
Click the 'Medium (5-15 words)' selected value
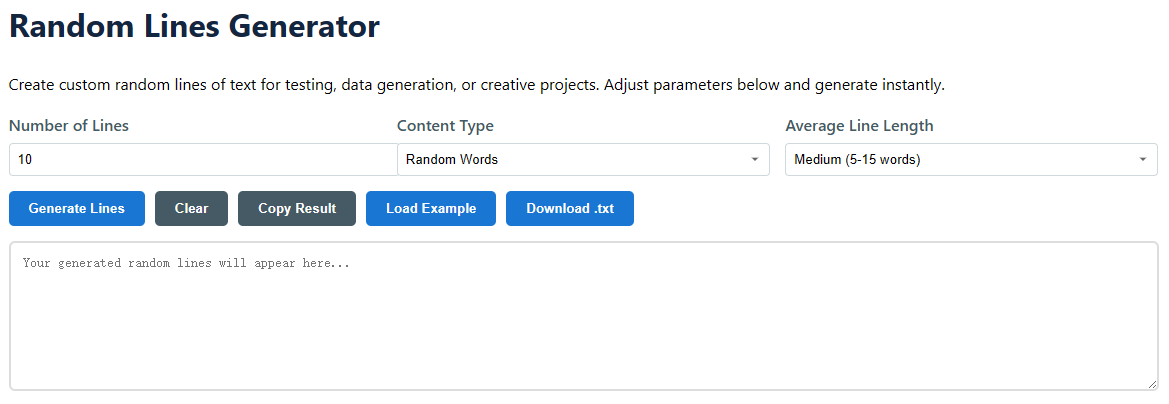point(857,160)
